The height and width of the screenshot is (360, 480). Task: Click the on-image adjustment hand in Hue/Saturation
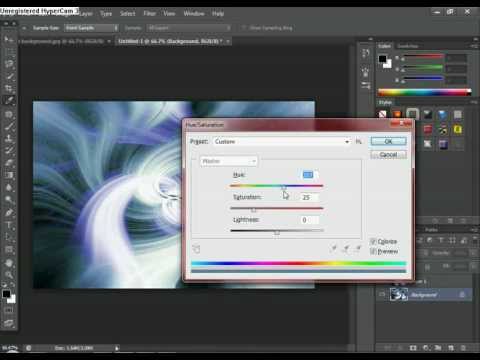(196, 249)
